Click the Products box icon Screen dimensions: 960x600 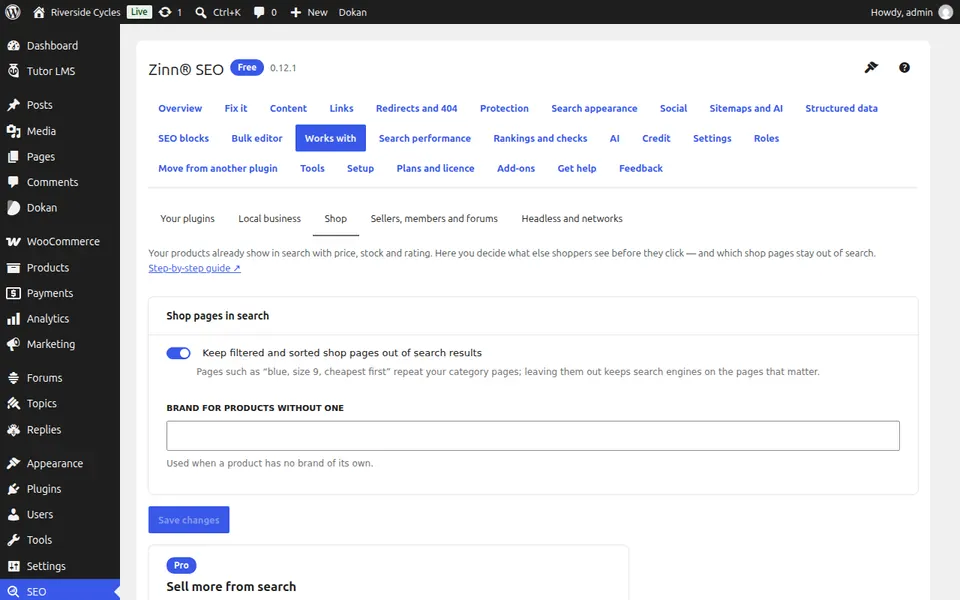pyautogui.click(x=13, y=268)
